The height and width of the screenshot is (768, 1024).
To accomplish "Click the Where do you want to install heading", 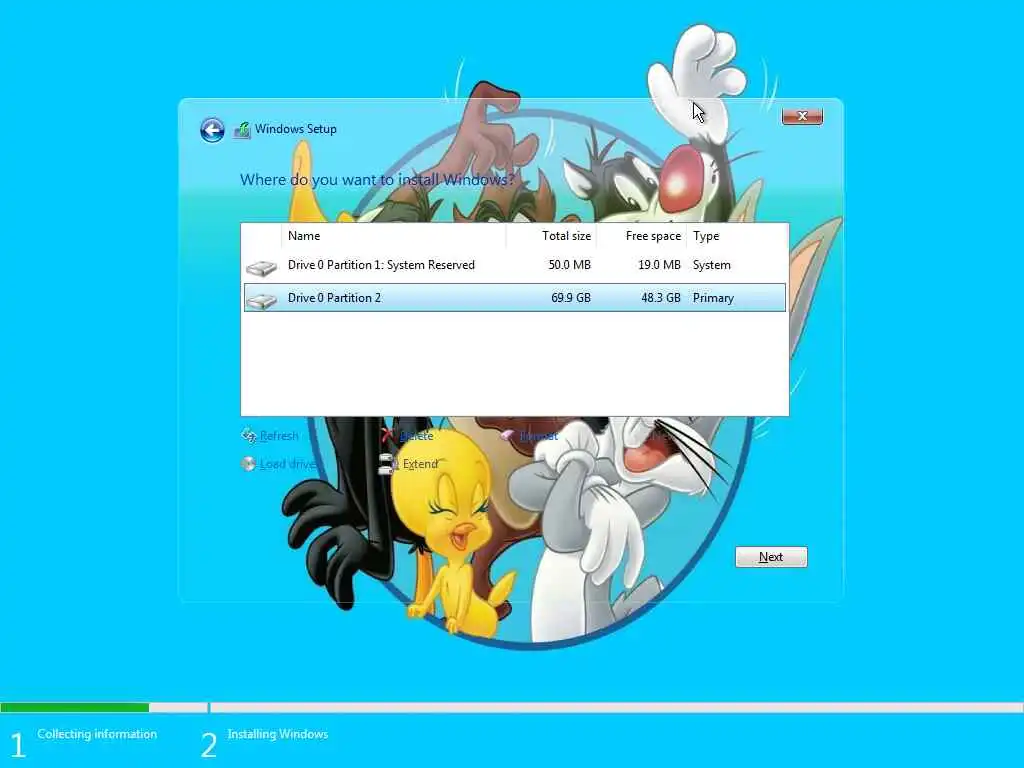I will [x=377, y=180].
